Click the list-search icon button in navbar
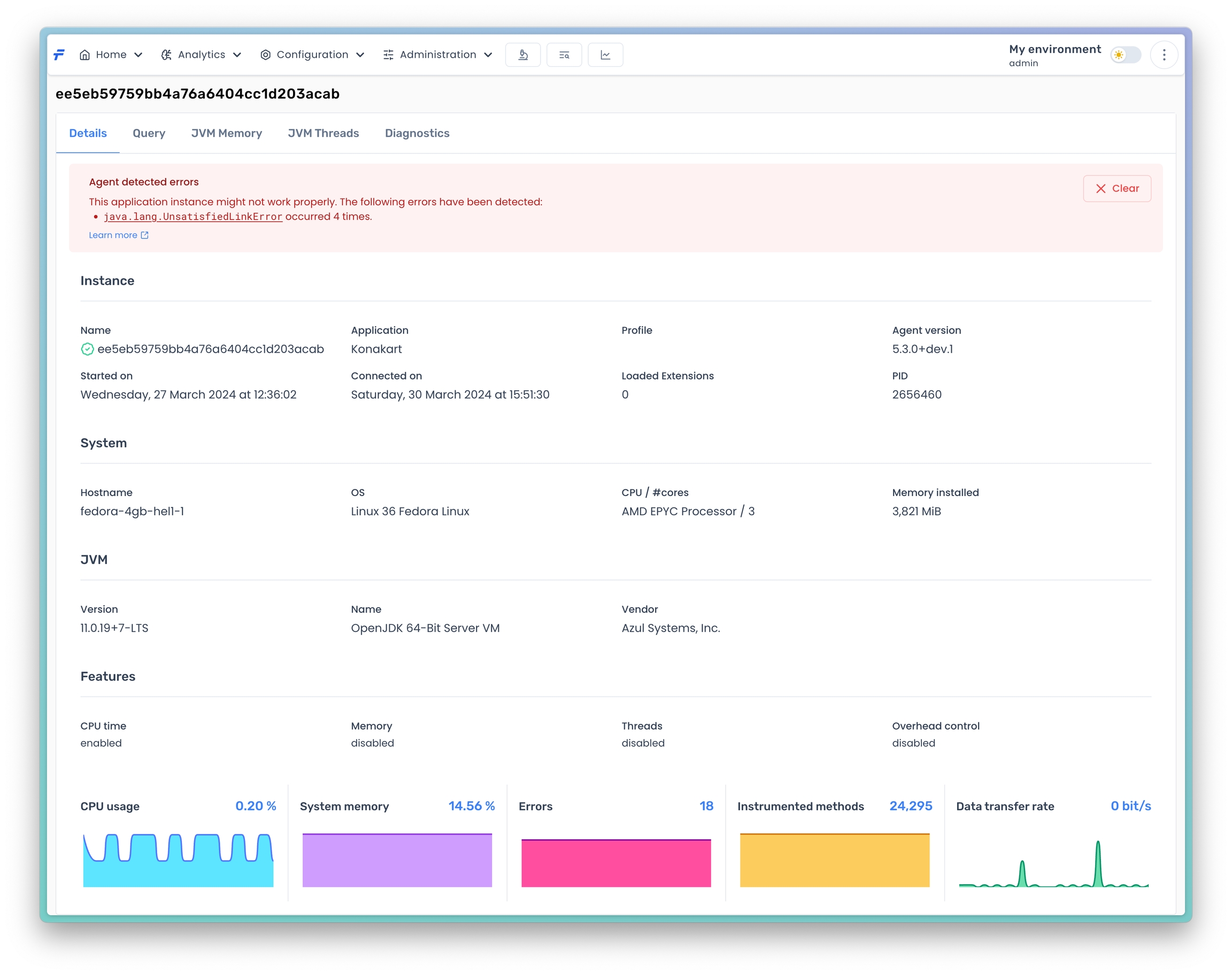 564,55
